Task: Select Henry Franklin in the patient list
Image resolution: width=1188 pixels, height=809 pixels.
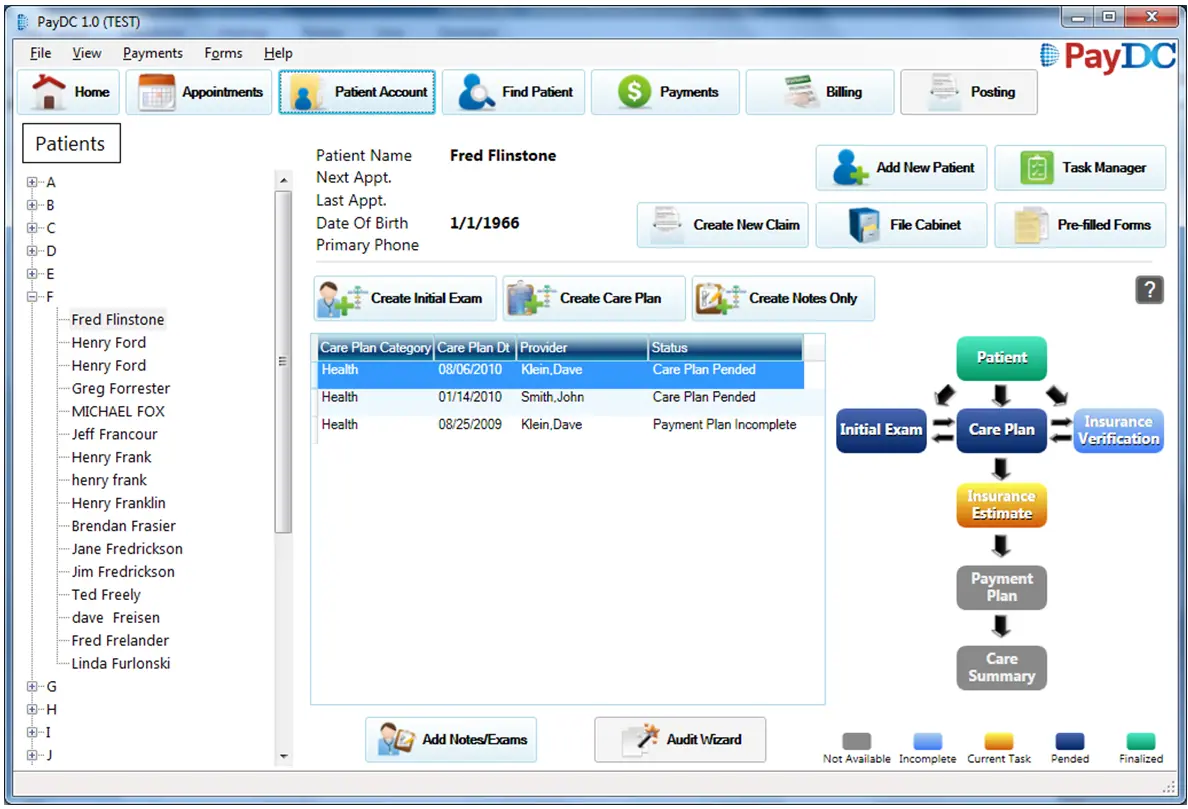Action: (117, 502)
